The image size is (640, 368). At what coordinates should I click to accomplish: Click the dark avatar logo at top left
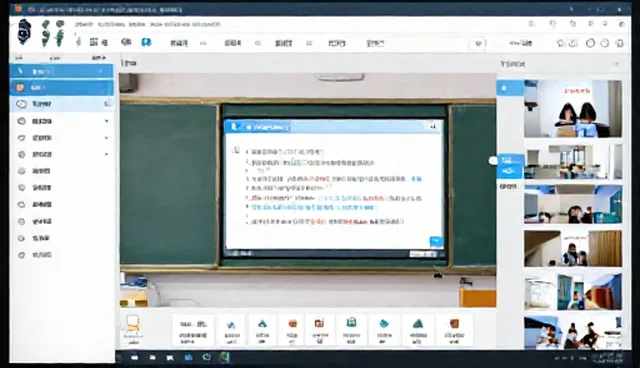tap(24, 31)
